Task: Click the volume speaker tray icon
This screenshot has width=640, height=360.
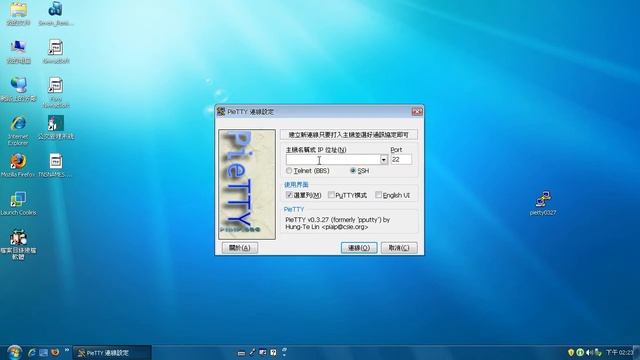Action: [x=589, y=352]
